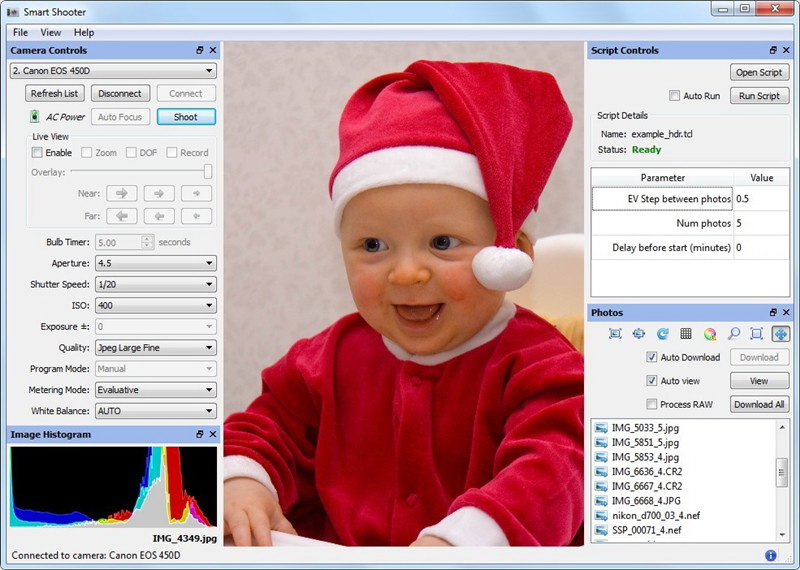Click the medium Far focus arrow button

click(x=159, y=216)
